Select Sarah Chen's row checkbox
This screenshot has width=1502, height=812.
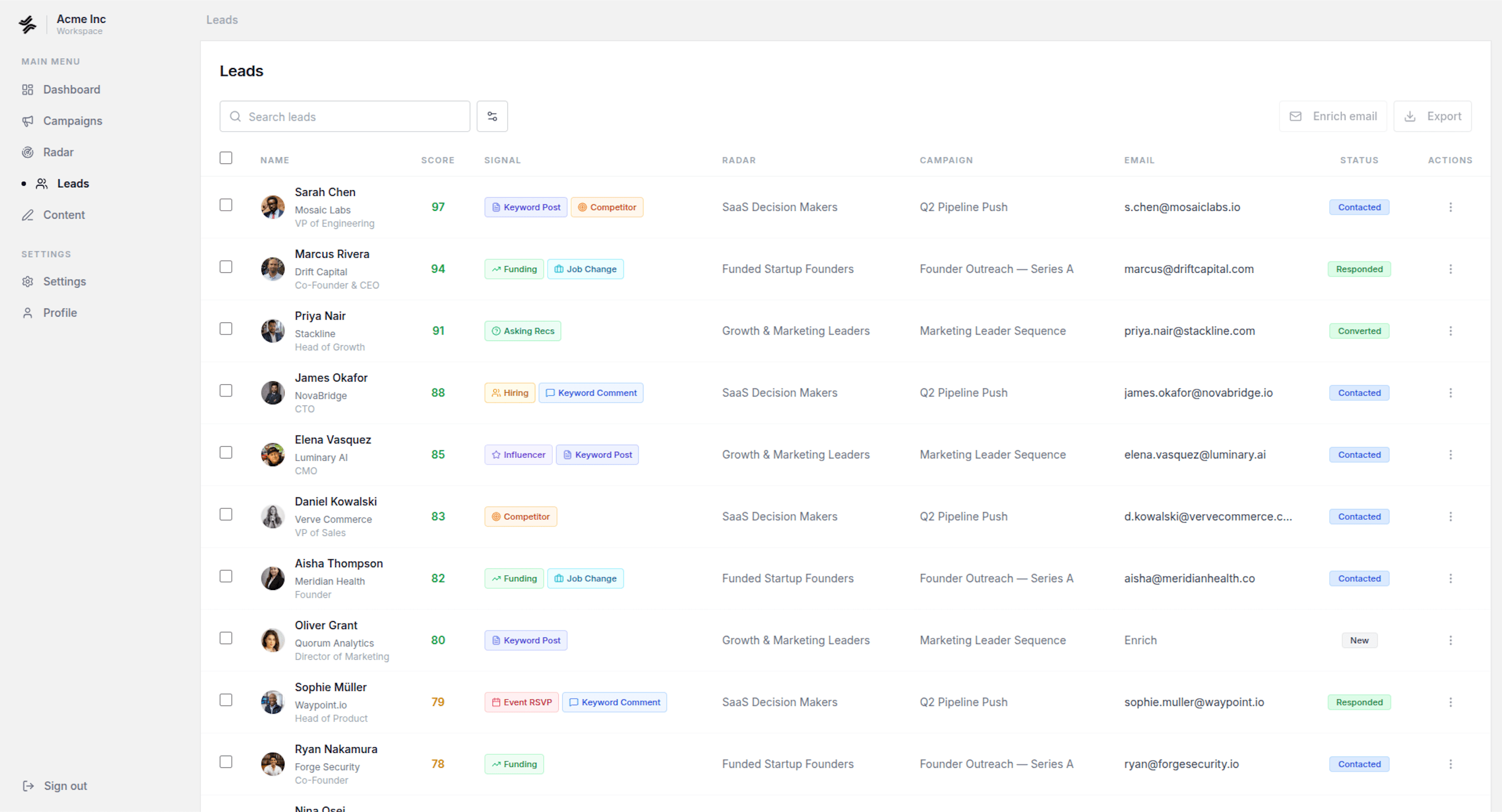point(225,205)
